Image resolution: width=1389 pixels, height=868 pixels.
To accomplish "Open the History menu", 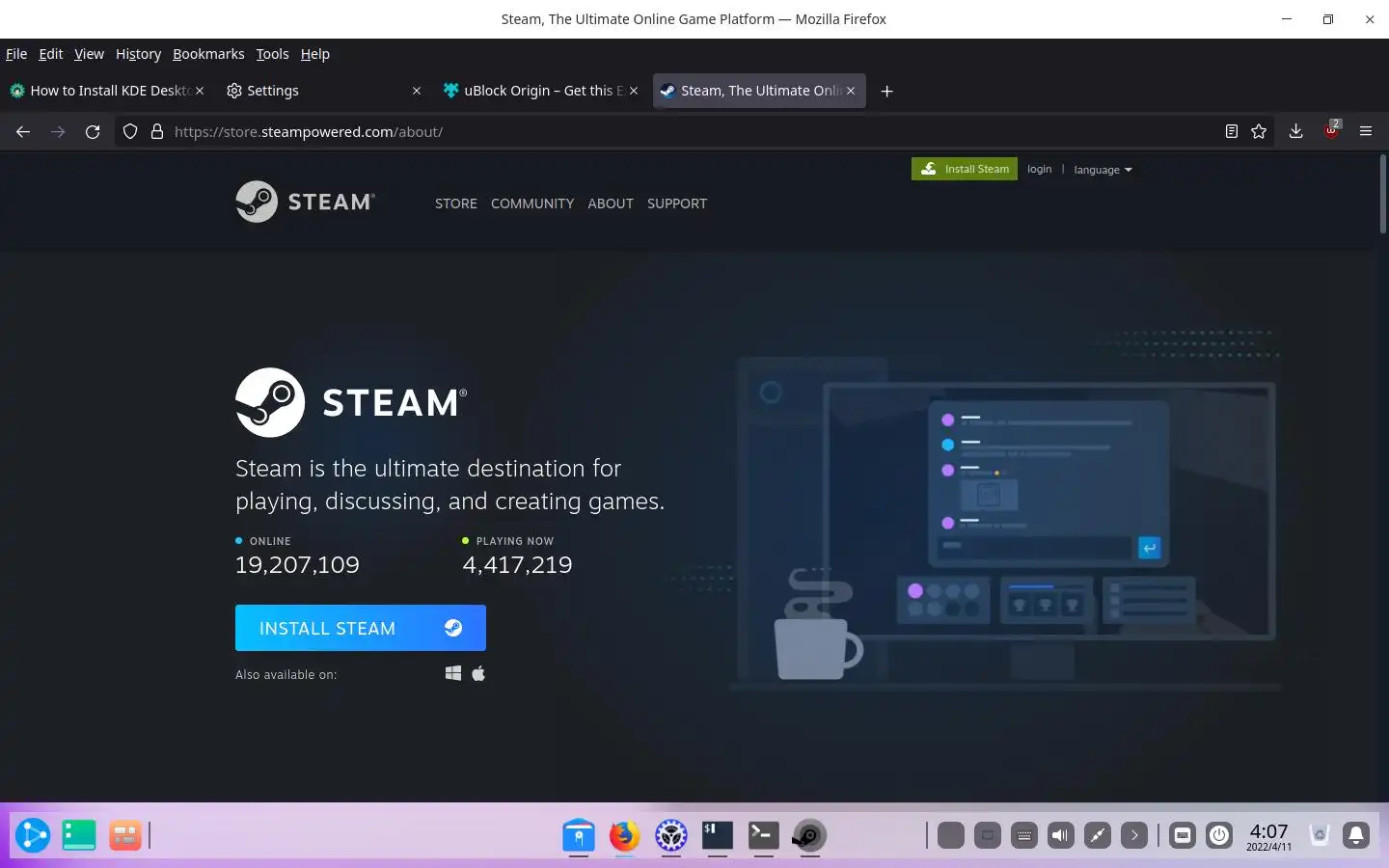I will [138, 54].
